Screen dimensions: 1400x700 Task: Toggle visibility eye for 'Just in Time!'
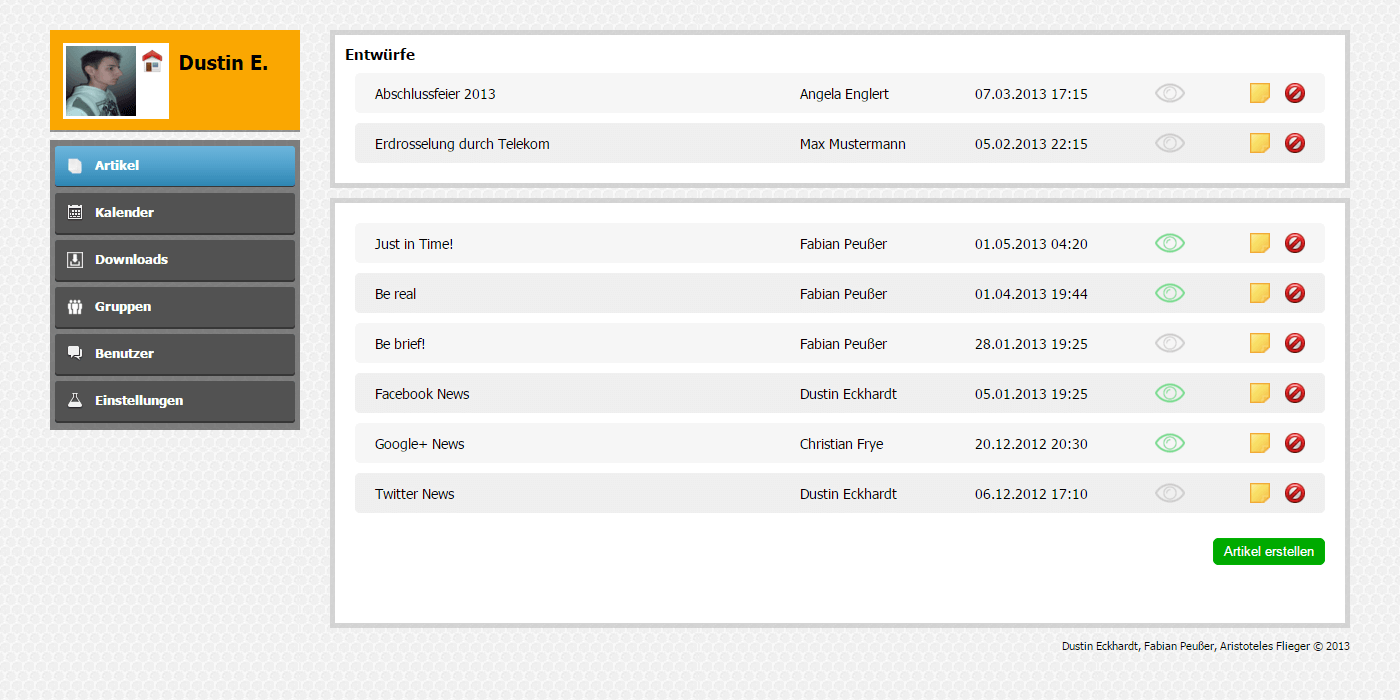pos(1170,243)
